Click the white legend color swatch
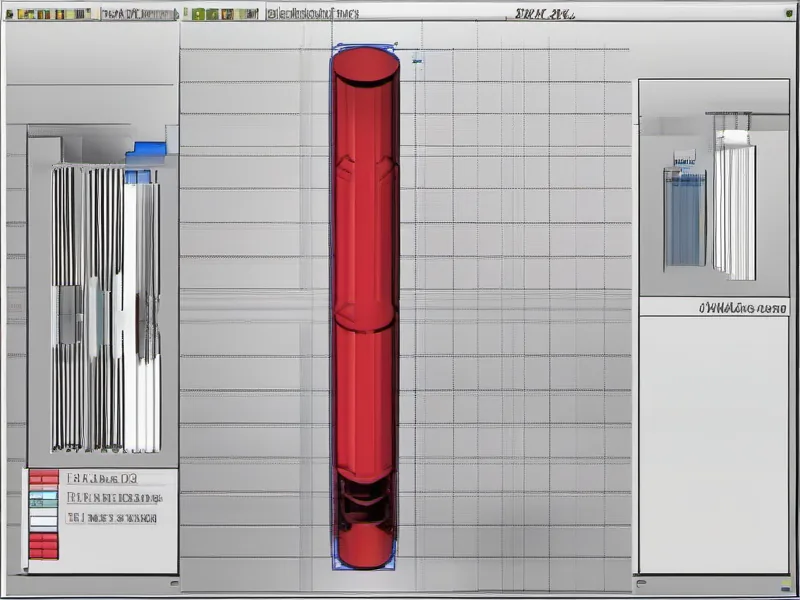The height and width of the screenshot is (600, 800). tap(43, 521)
